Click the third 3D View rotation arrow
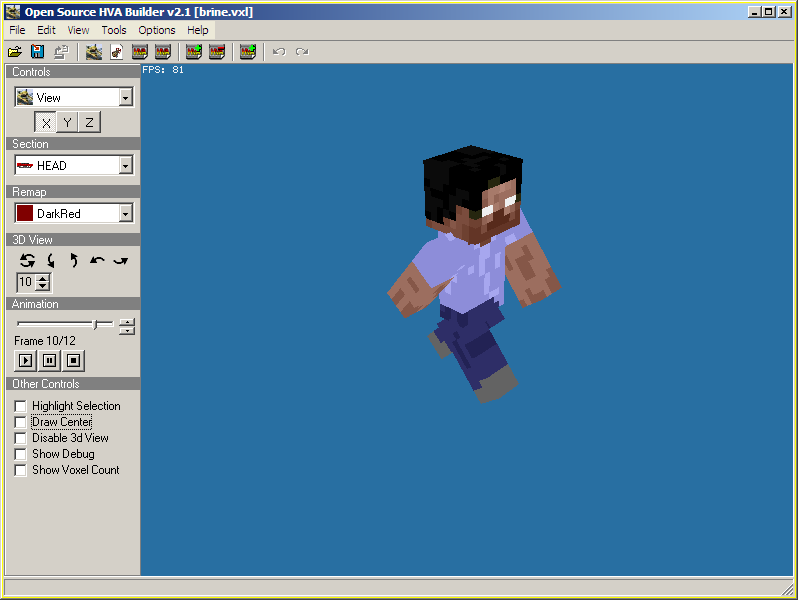 coord(74,261)
